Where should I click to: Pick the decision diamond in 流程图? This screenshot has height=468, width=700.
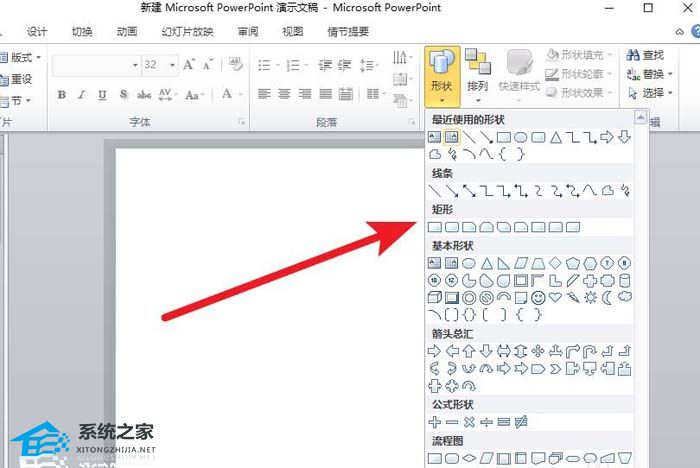(x=469, y=458)
